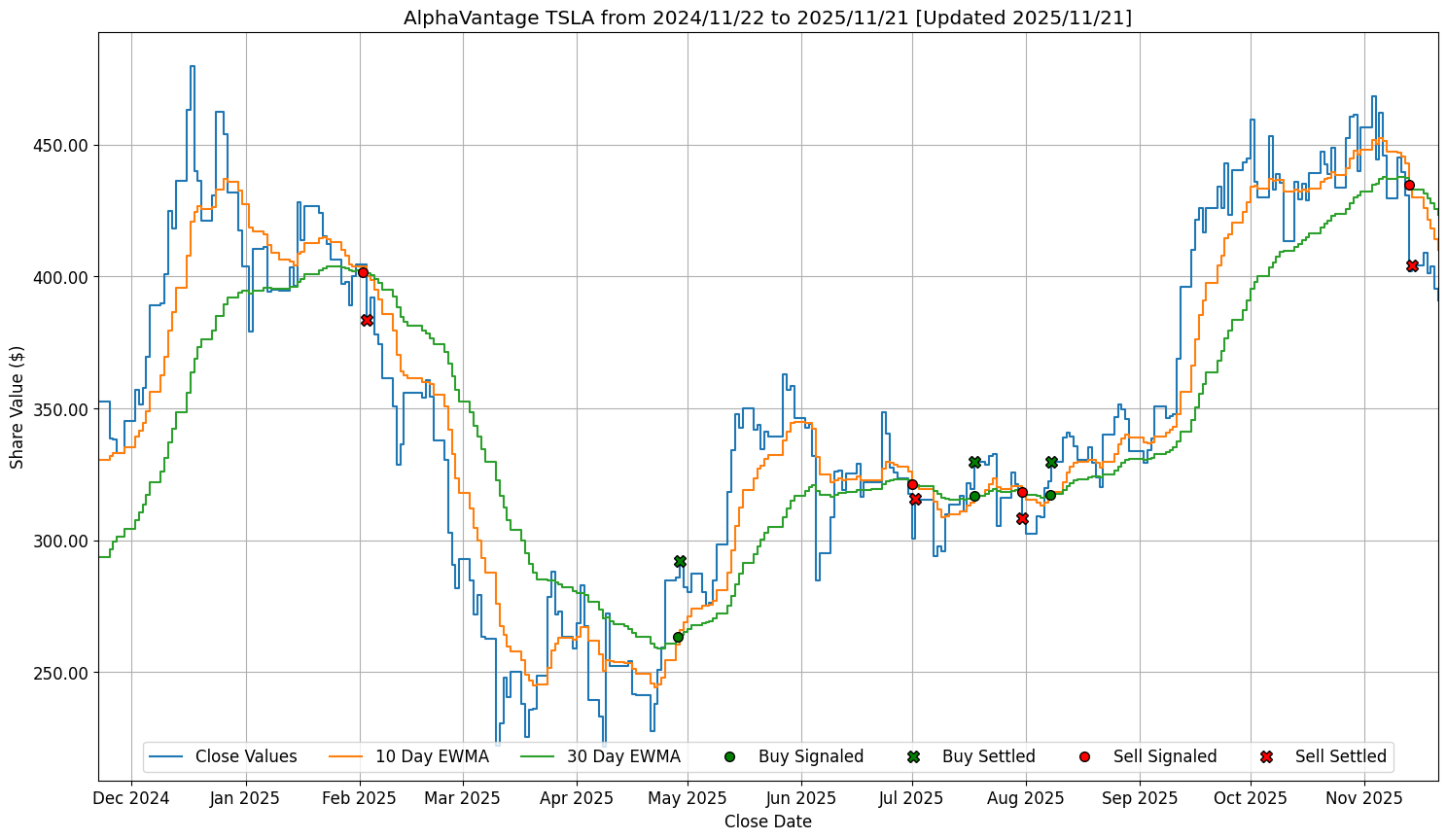Click the Buy Signaled green dot in legend
Viewport: 1447px width, 840px height.
coord(729,756)
